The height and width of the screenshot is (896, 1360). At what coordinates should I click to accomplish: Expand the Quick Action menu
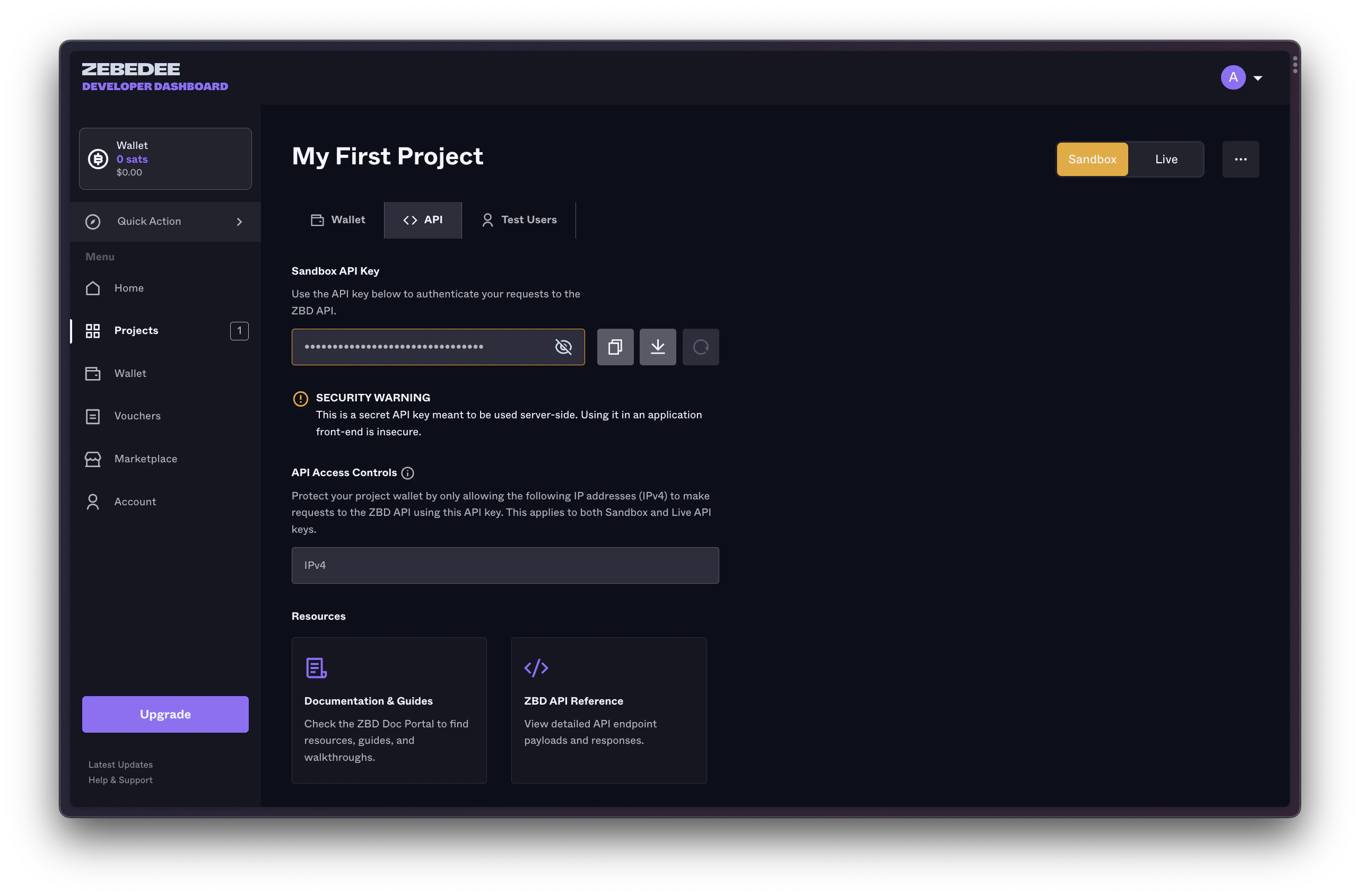click(165, 222)
